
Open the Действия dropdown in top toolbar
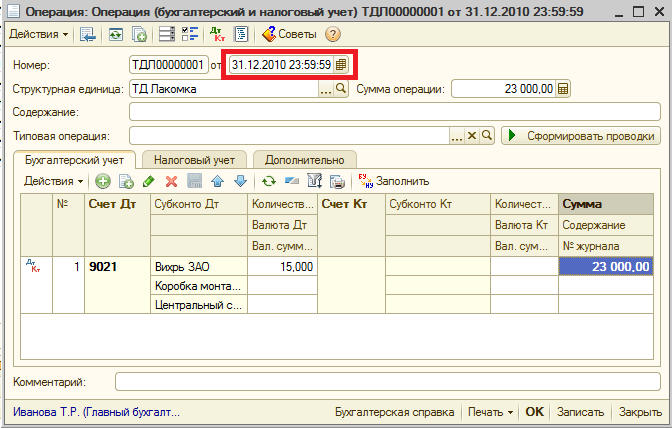click(39, 34)
